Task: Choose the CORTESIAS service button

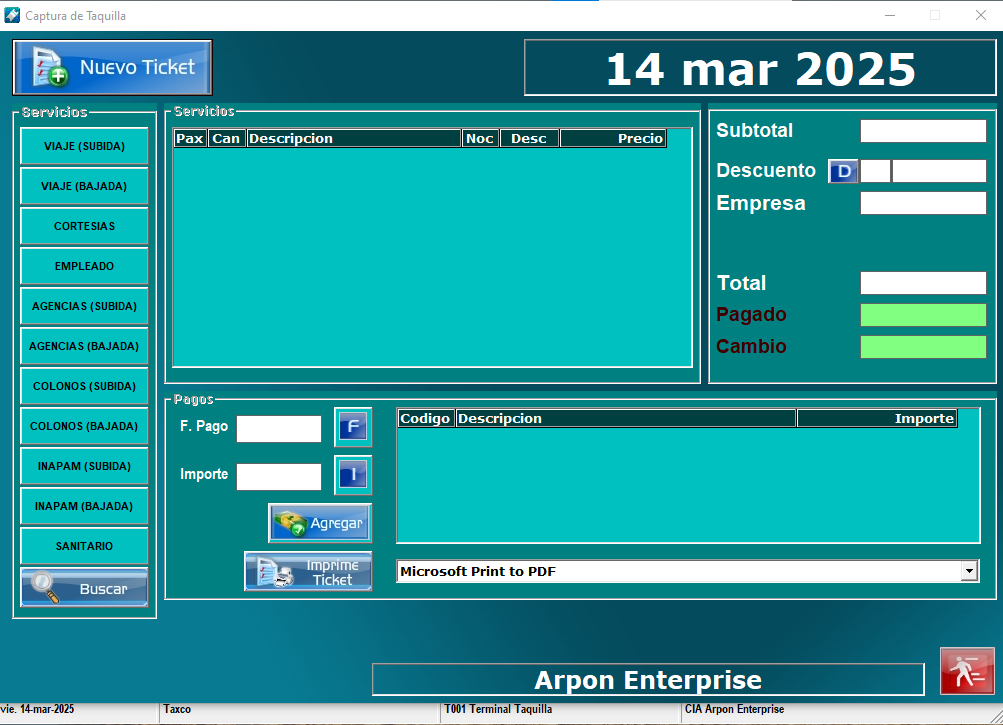Action: point(84,226)
